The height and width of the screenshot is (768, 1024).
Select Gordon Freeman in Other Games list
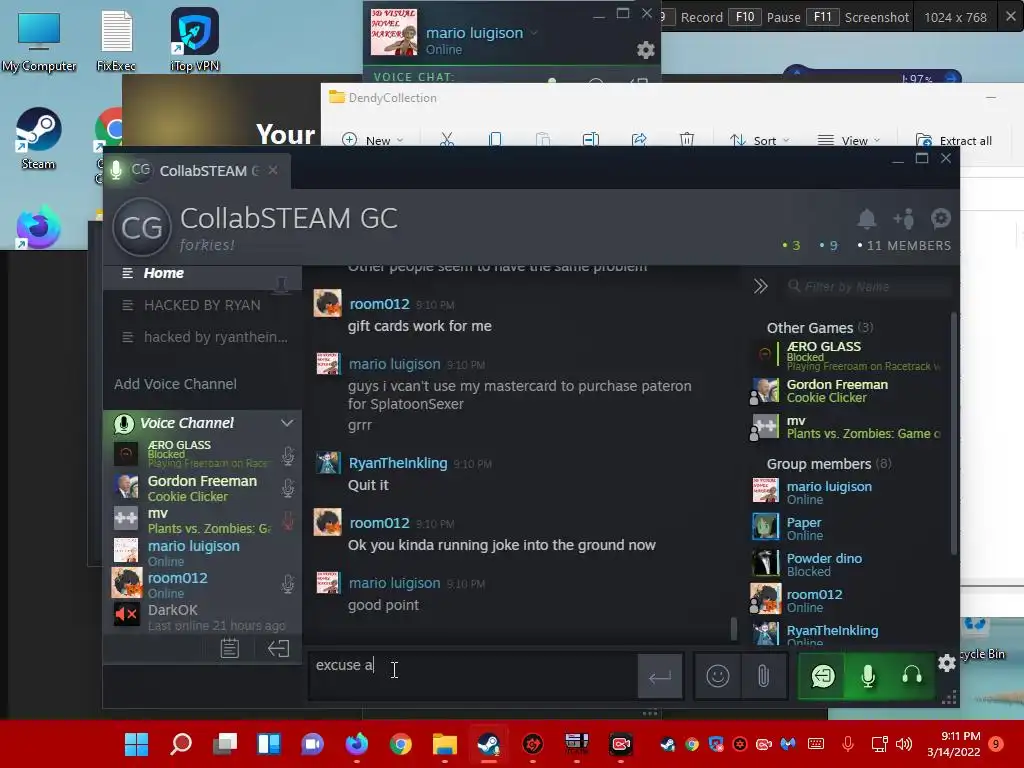tap(848, 391)
